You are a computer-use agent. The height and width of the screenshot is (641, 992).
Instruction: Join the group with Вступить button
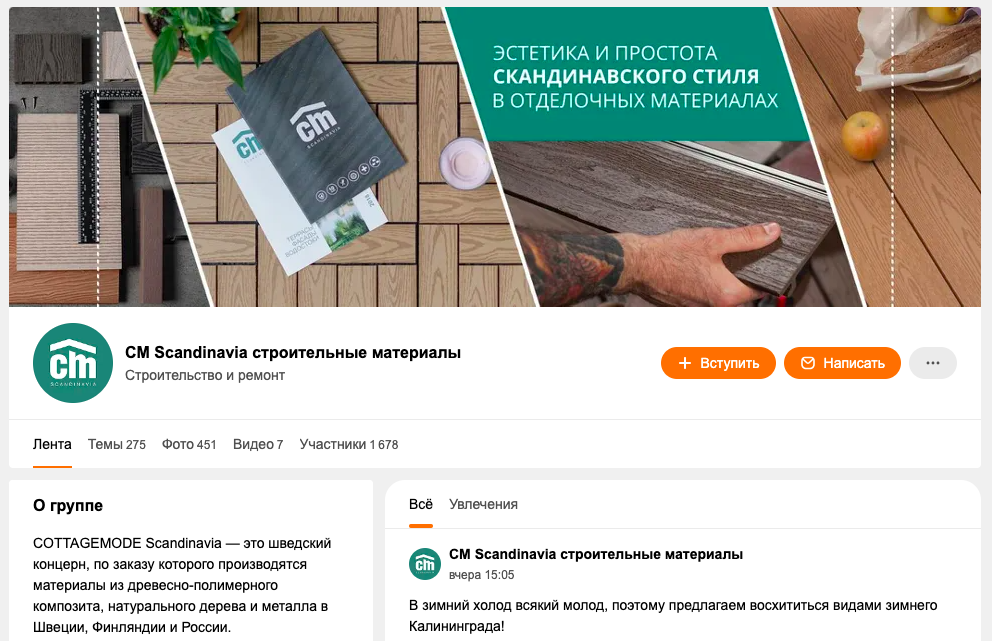click(718, 363)
